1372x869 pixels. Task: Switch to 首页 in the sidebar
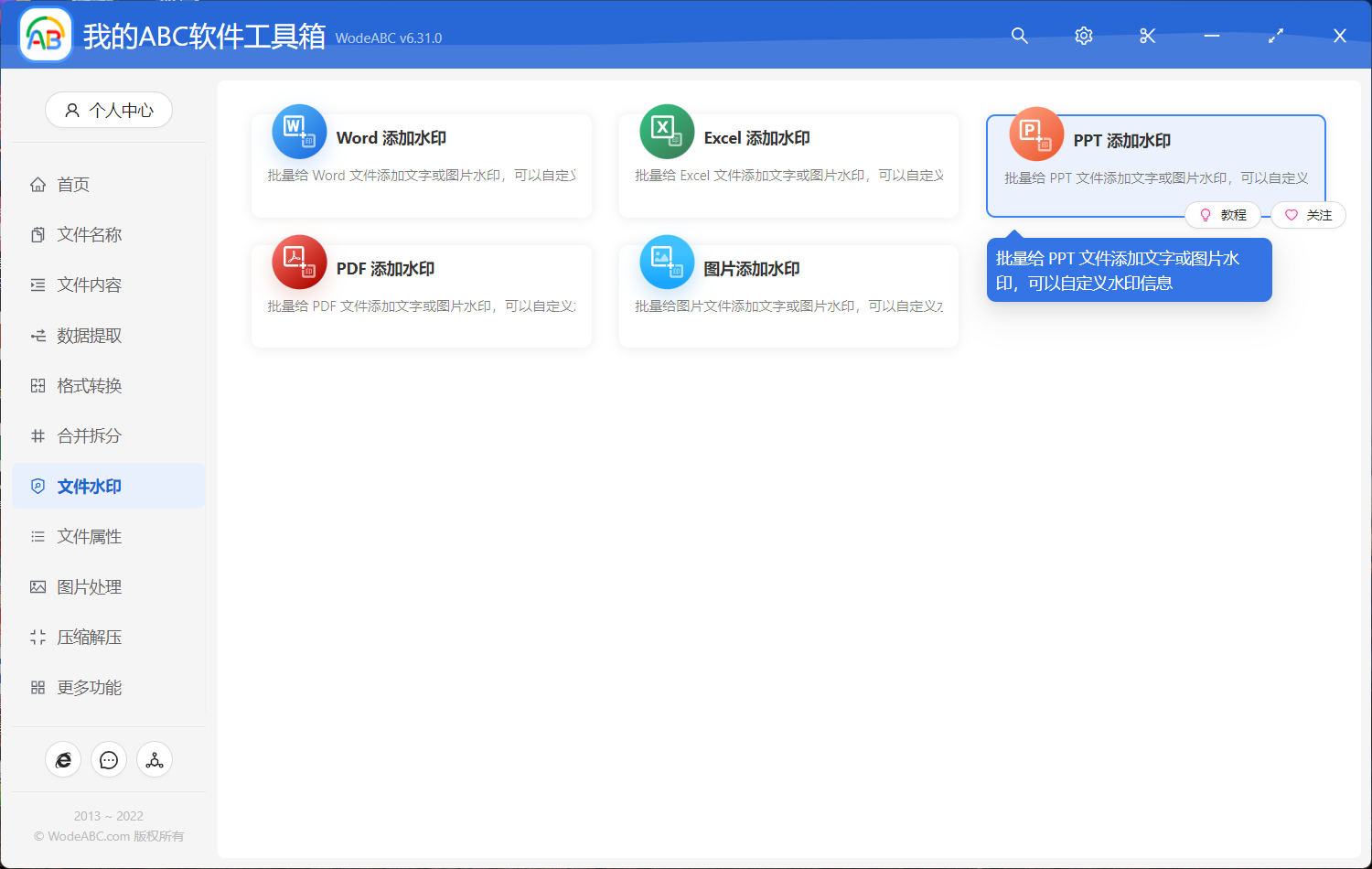[x=77, y=184]
